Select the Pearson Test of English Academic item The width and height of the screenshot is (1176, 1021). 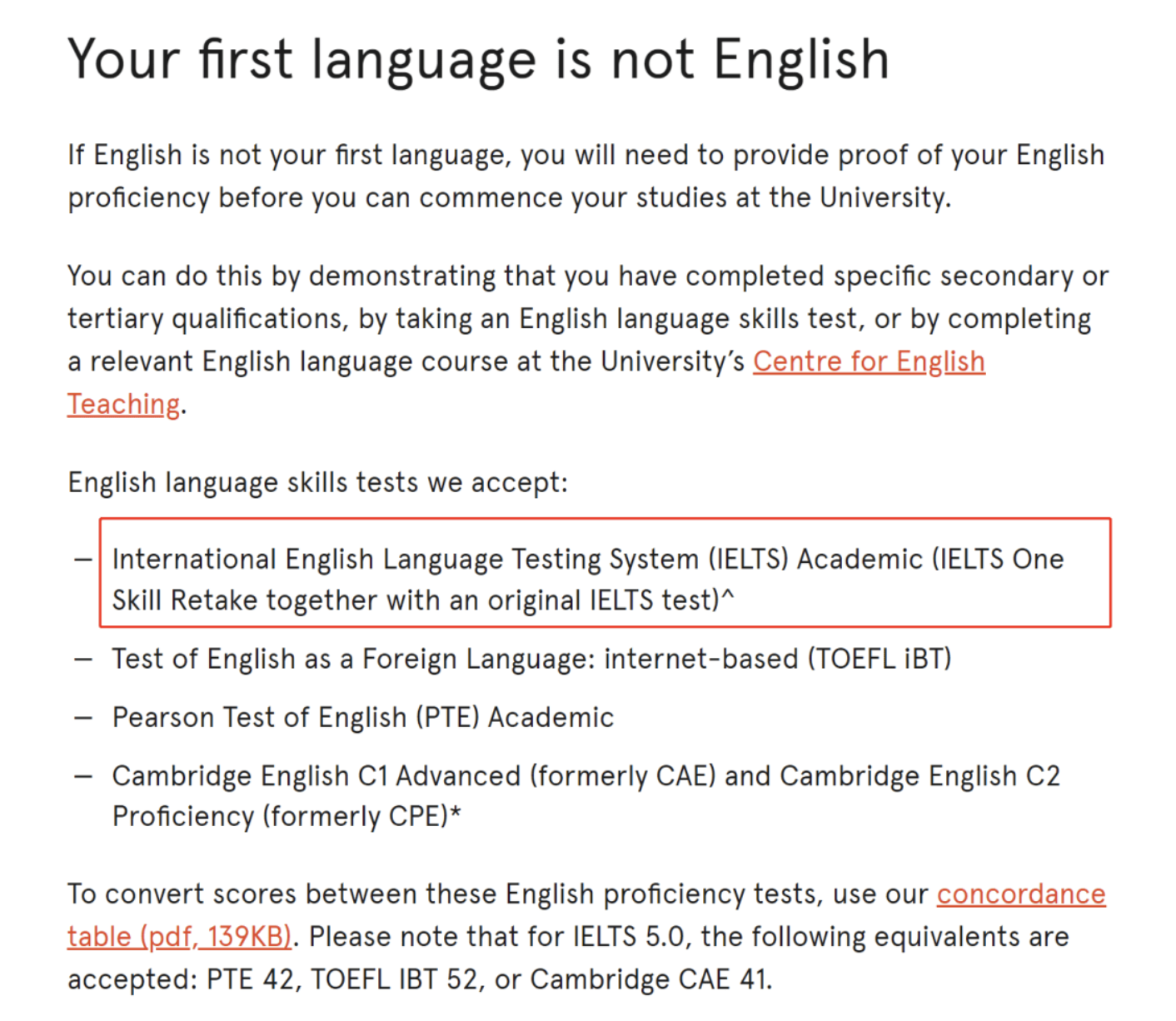point(363,717)
